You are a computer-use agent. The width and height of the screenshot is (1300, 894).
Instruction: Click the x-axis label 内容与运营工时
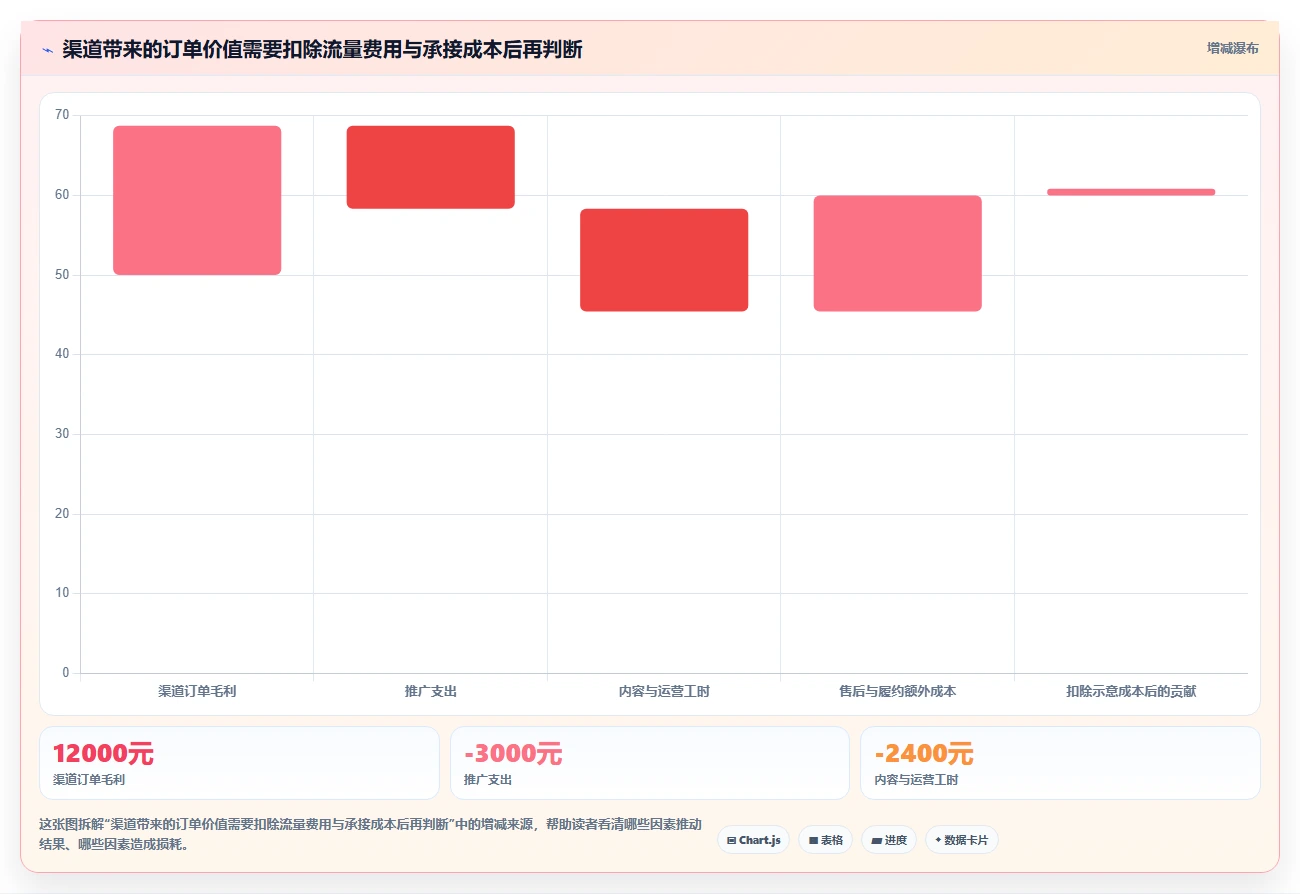click(664, 691)
